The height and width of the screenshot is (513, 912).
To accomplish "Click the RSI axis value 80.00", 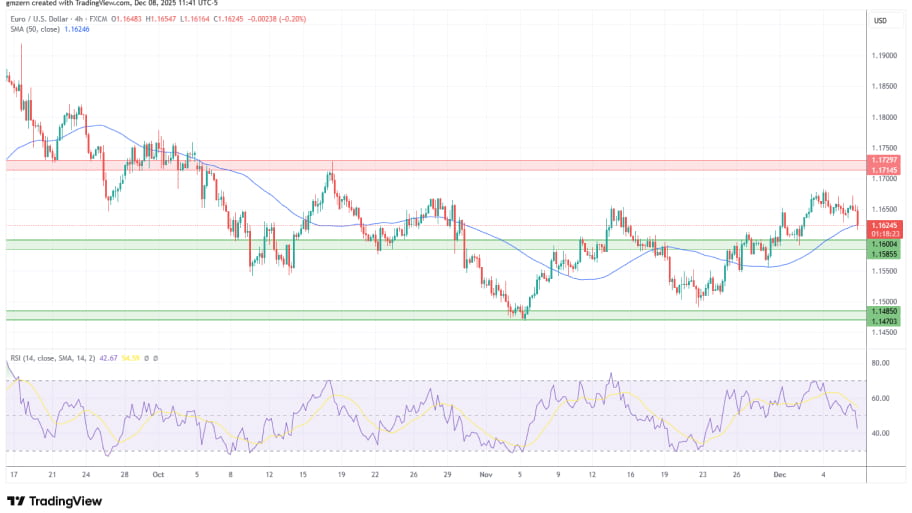I will (x=881, y=363).
